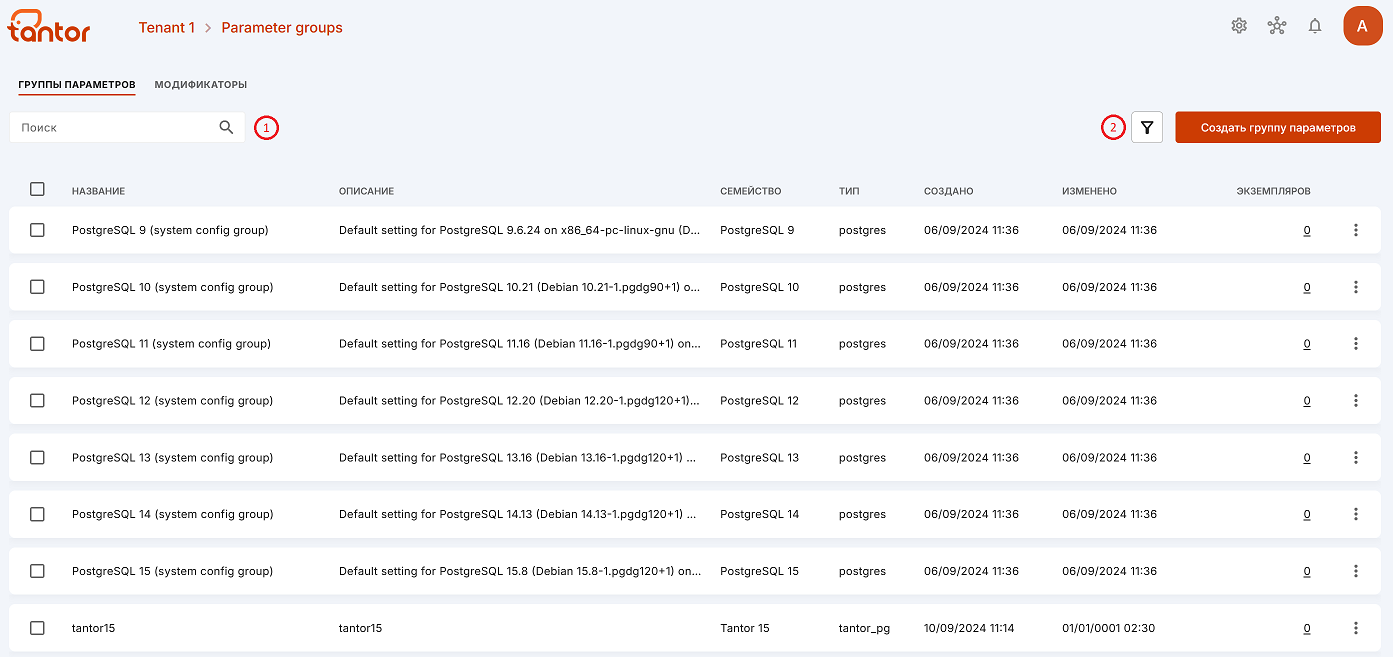1393x657 pixels.
Task: Open instances count link for PostgreSQL 9
Action: click(1307, 230)
